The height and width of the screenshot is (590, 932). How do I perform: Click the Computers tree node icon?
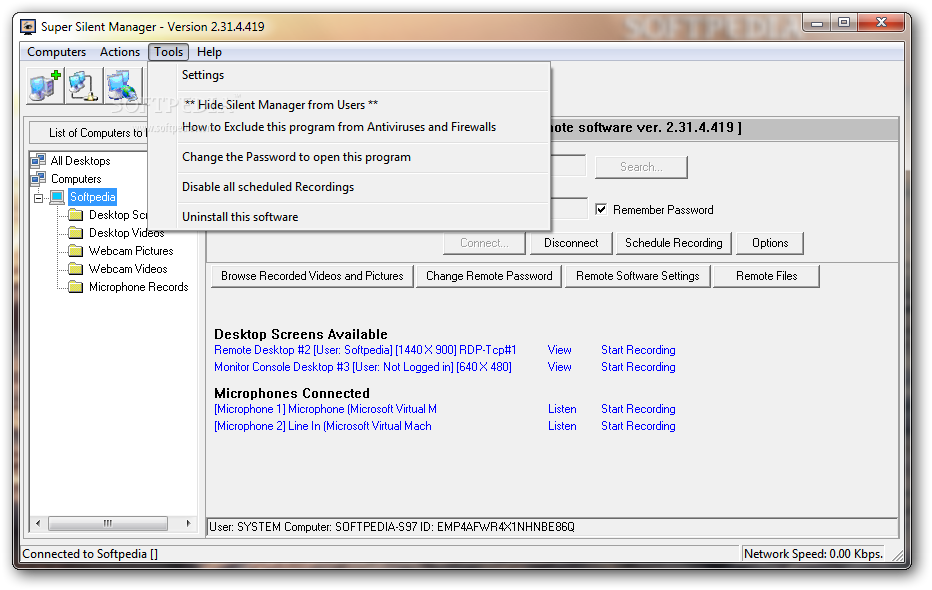pyautogui.click(x=38, y=178)
